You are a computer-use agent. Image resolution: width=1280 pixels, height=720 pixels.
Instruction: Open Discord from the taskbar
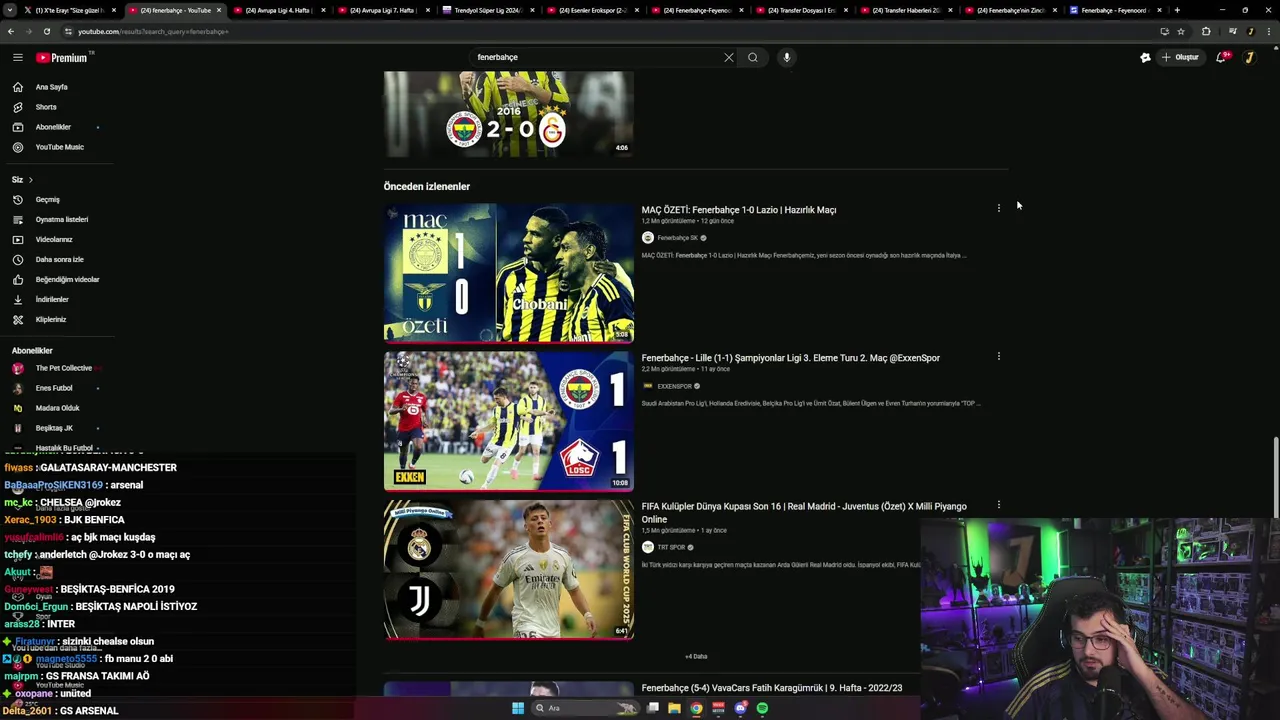tap(740, 708)
